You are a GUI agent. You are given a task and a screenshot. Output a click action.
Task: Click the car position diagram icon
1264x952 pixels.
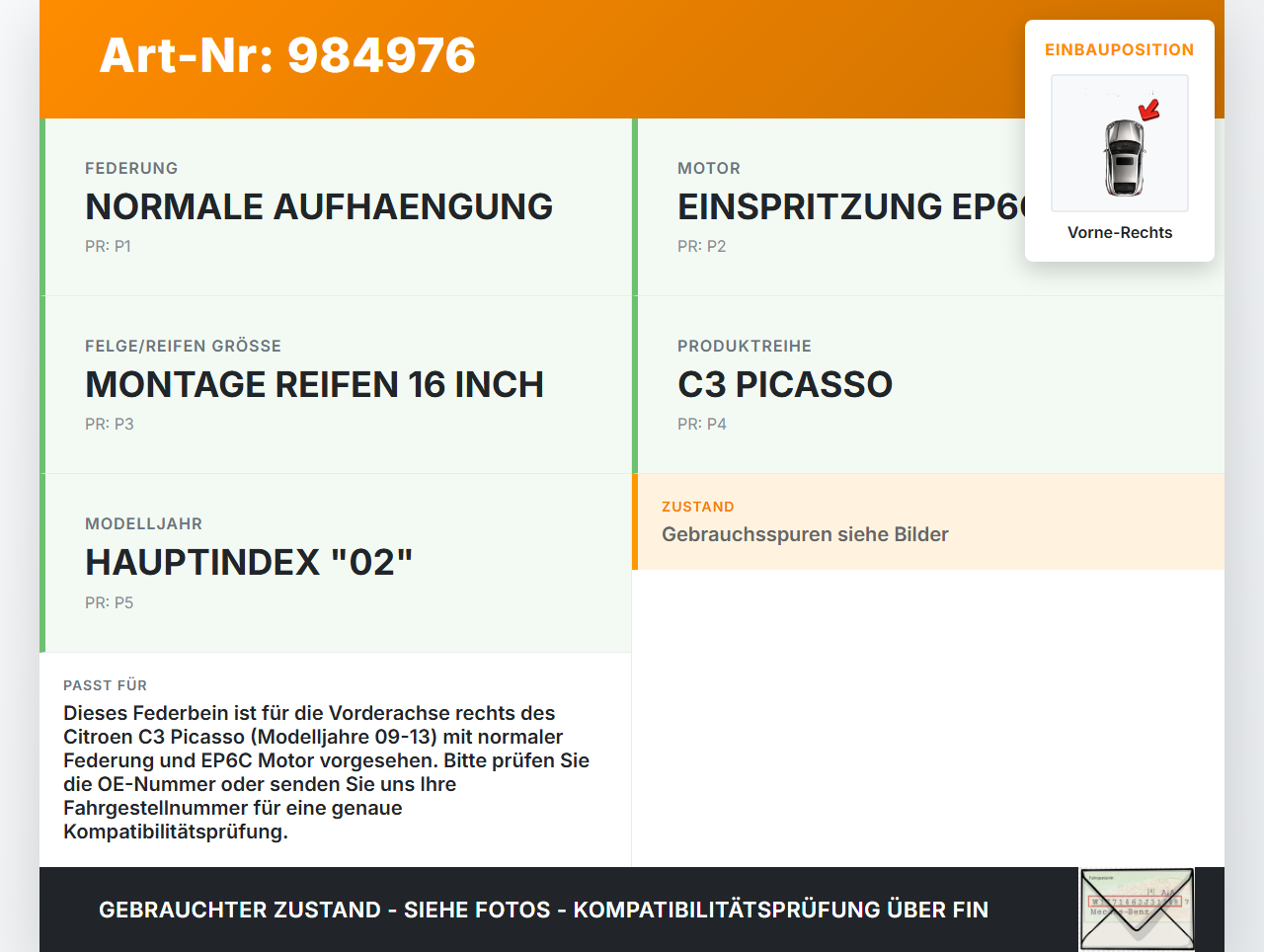pyautogui.click(x=1119, y=143)
